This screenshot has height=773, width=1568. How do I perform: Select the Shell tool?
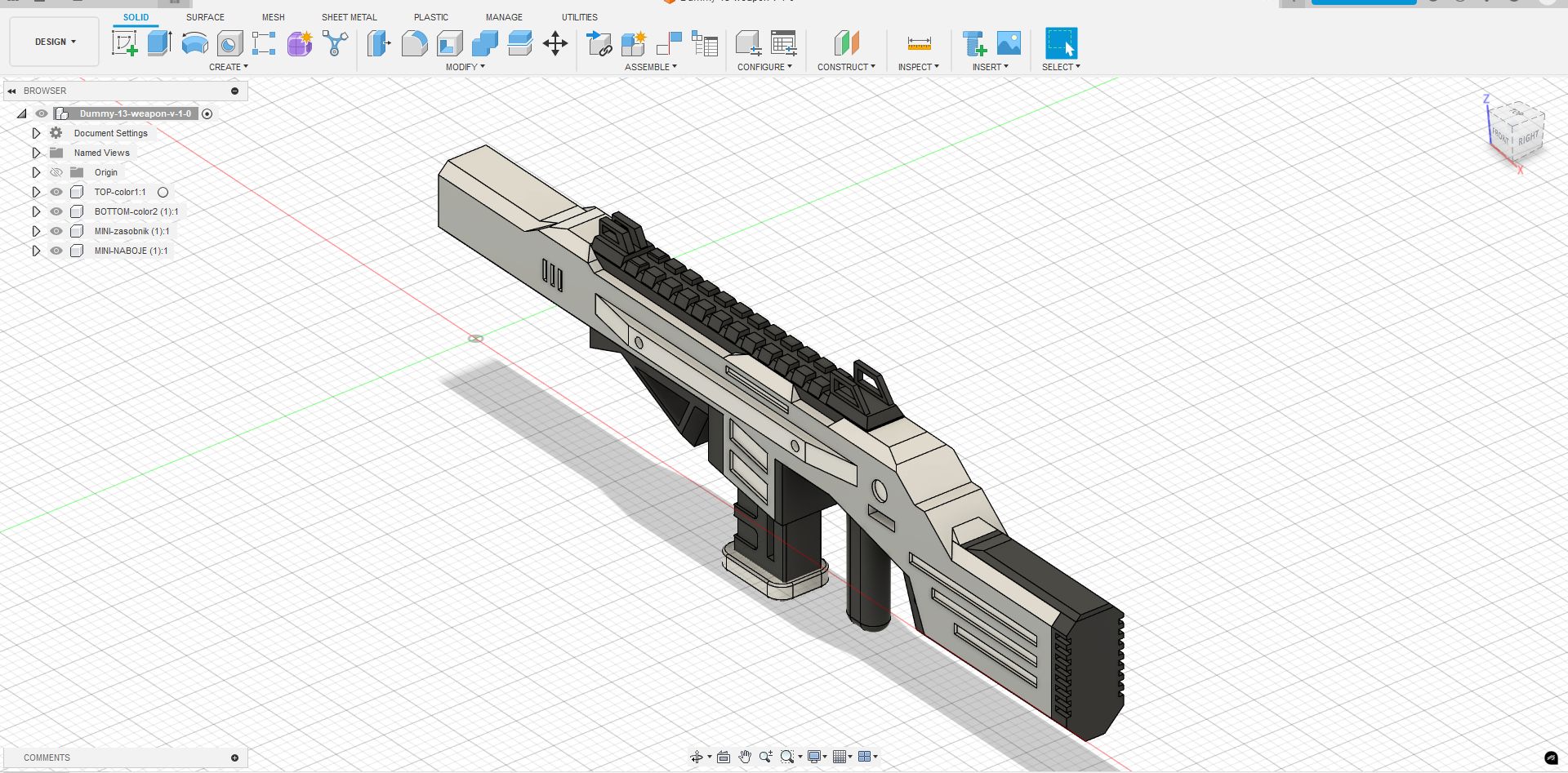click(x=450, y=43)
